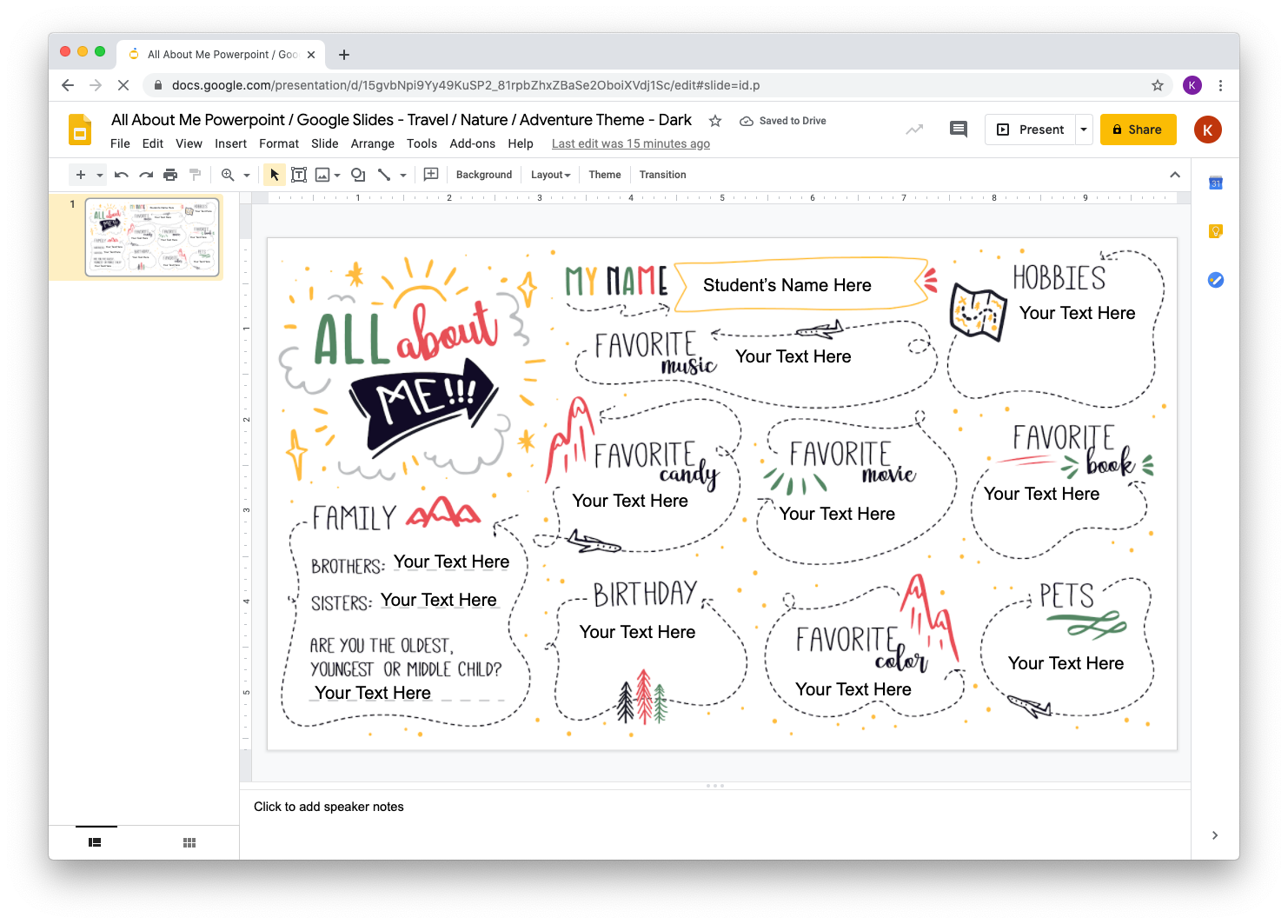Insert a comment using the toolbar icon
Image resolution: width=1288 pixels, height=924 pixels.
pos(431,174)
